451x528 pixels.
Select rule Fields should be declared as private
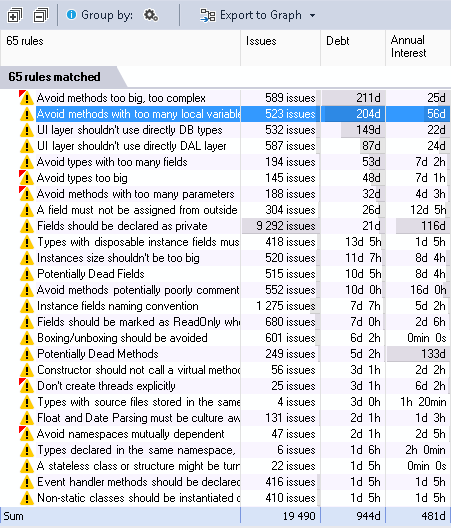point(122,226)
